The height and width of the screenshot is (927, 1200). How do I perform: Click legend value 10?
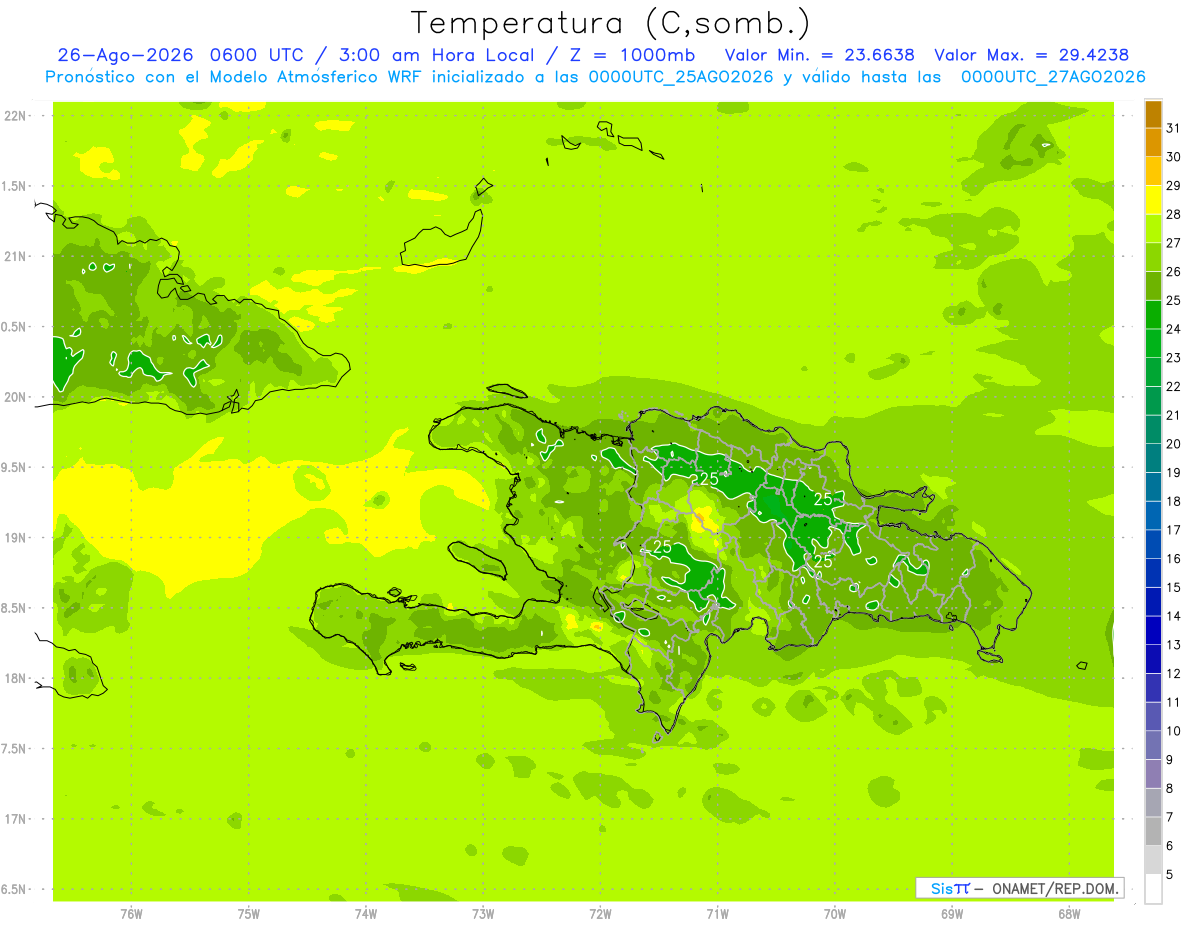[x=1174, y=731]
